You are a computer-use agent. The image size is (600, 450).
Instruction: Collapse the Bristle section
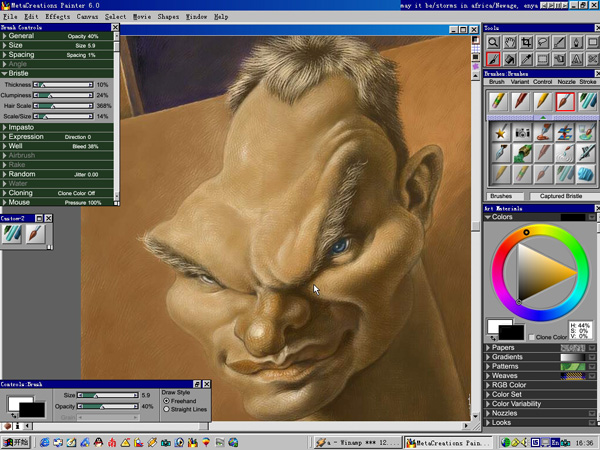(x=4, y=73)
